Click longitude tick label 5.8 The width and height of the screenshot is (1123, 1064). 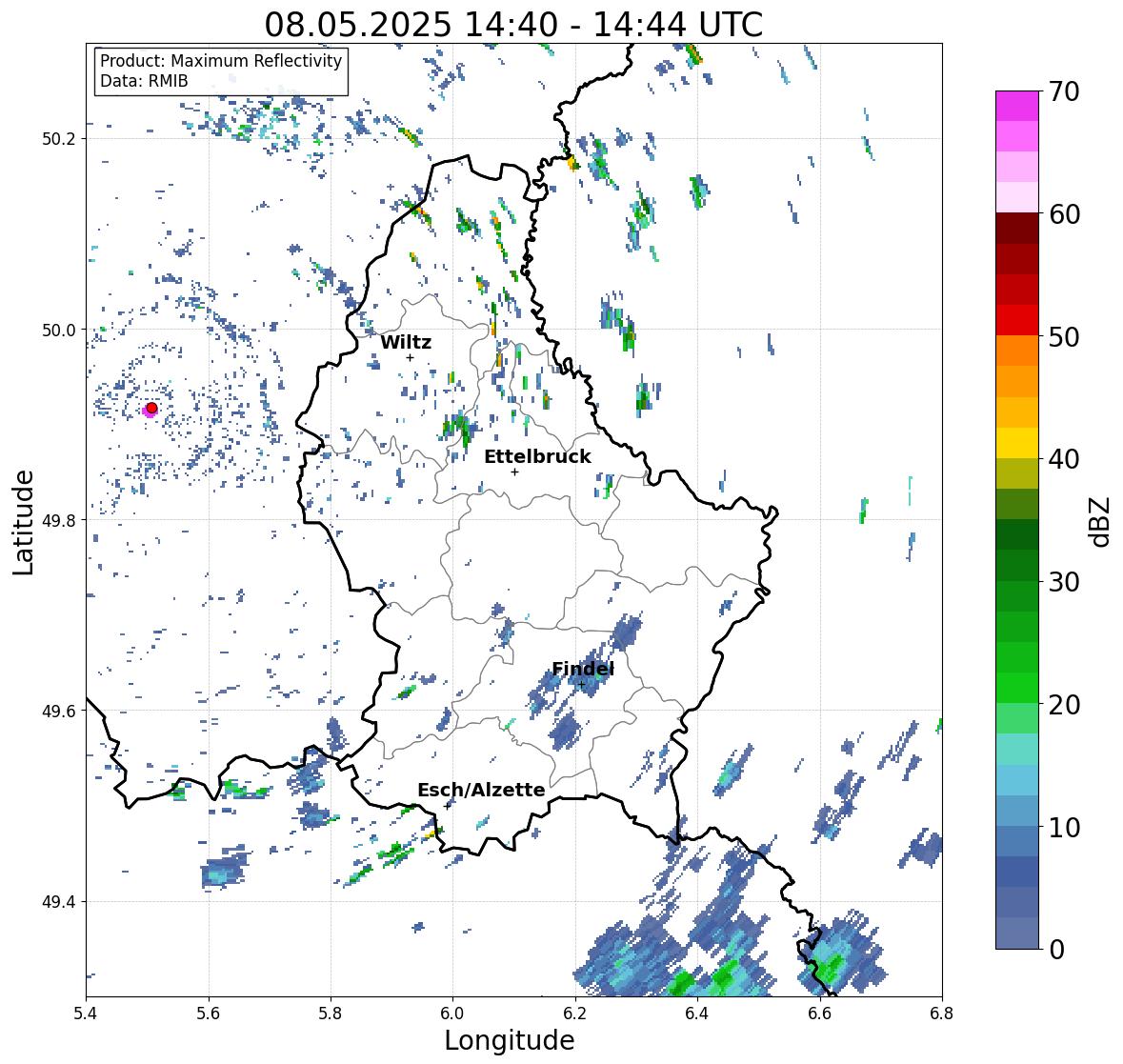point(331,1014)
